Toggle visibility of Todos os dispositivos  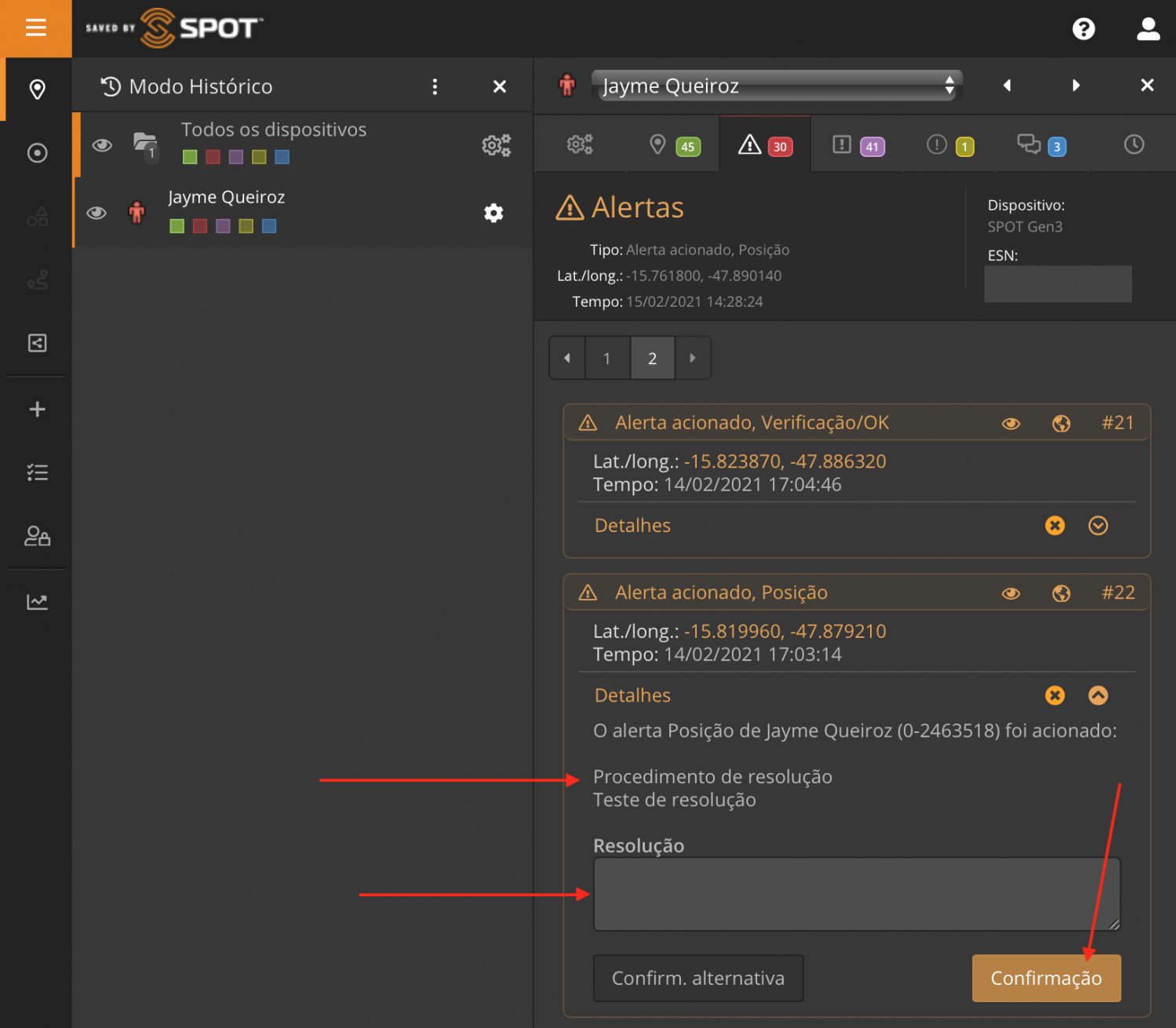coord(102,145)
